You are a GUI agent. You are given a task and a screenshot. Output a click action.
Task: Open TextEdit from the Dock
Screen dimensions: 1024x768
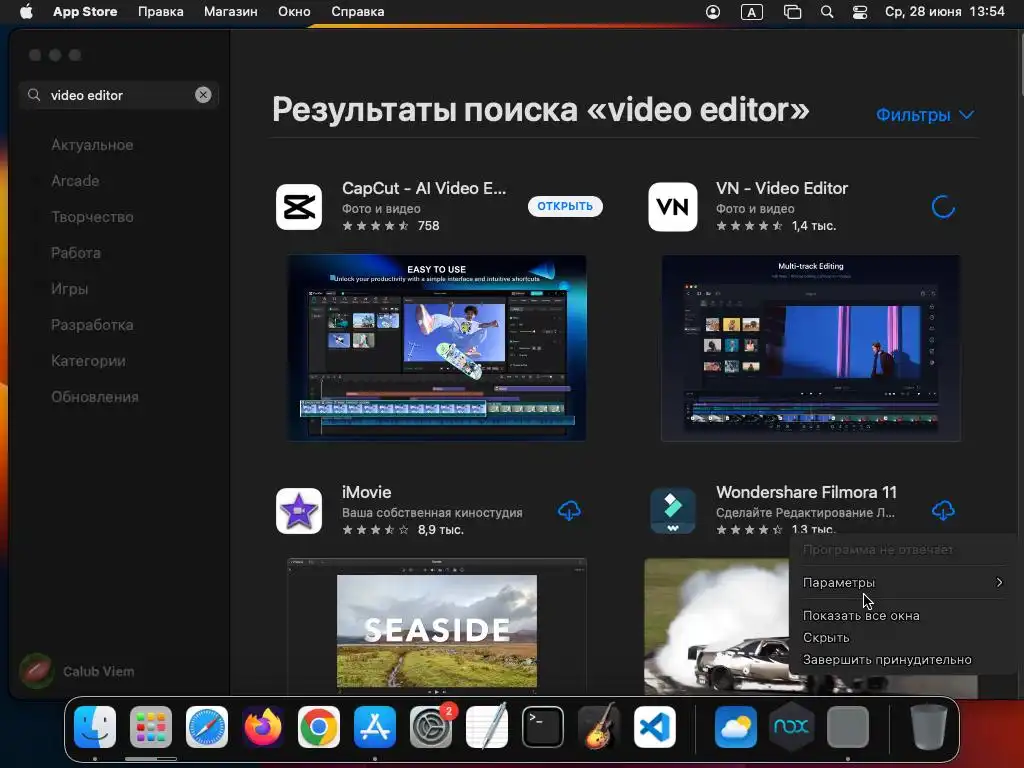click(x=487, y=727)
